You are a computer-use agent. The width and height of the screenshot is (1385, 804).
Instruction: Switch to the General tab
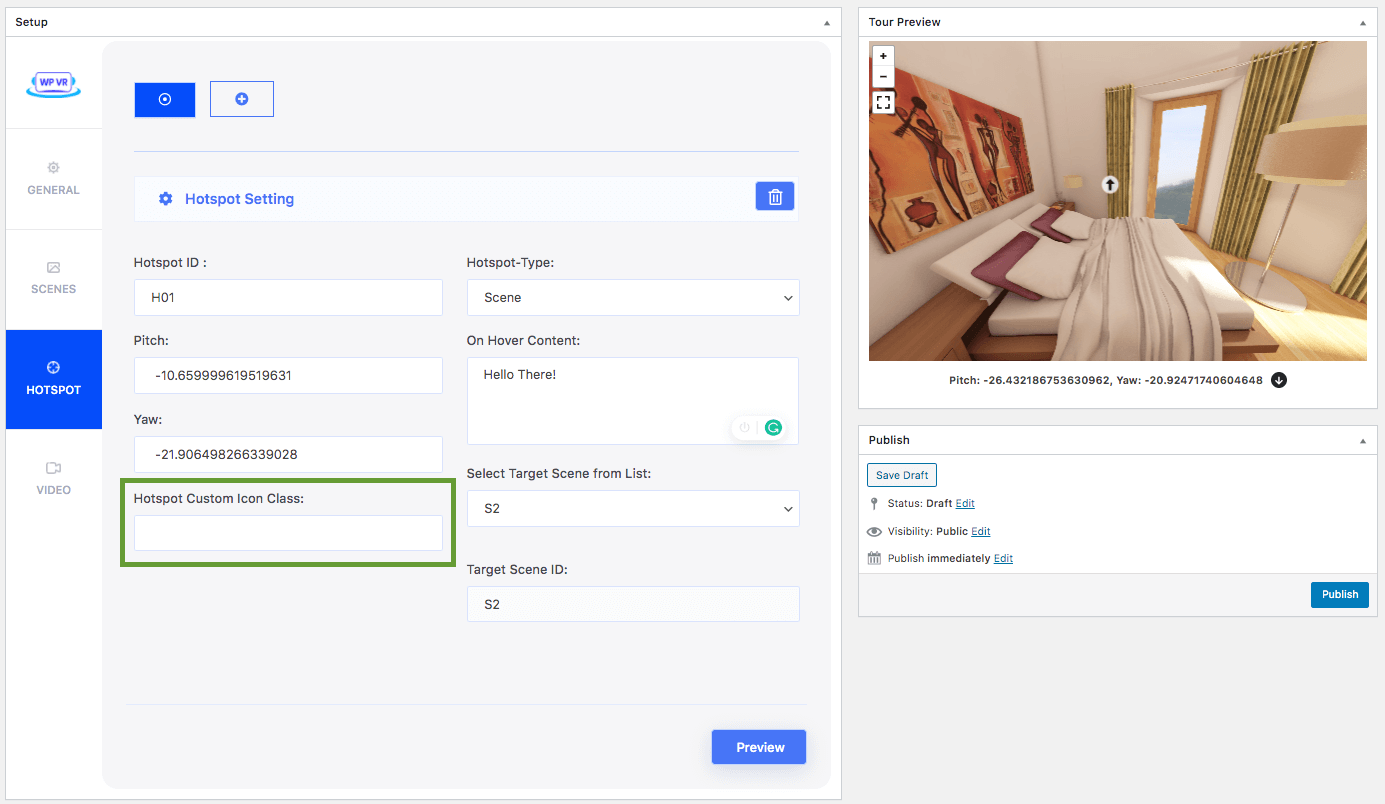53,178
